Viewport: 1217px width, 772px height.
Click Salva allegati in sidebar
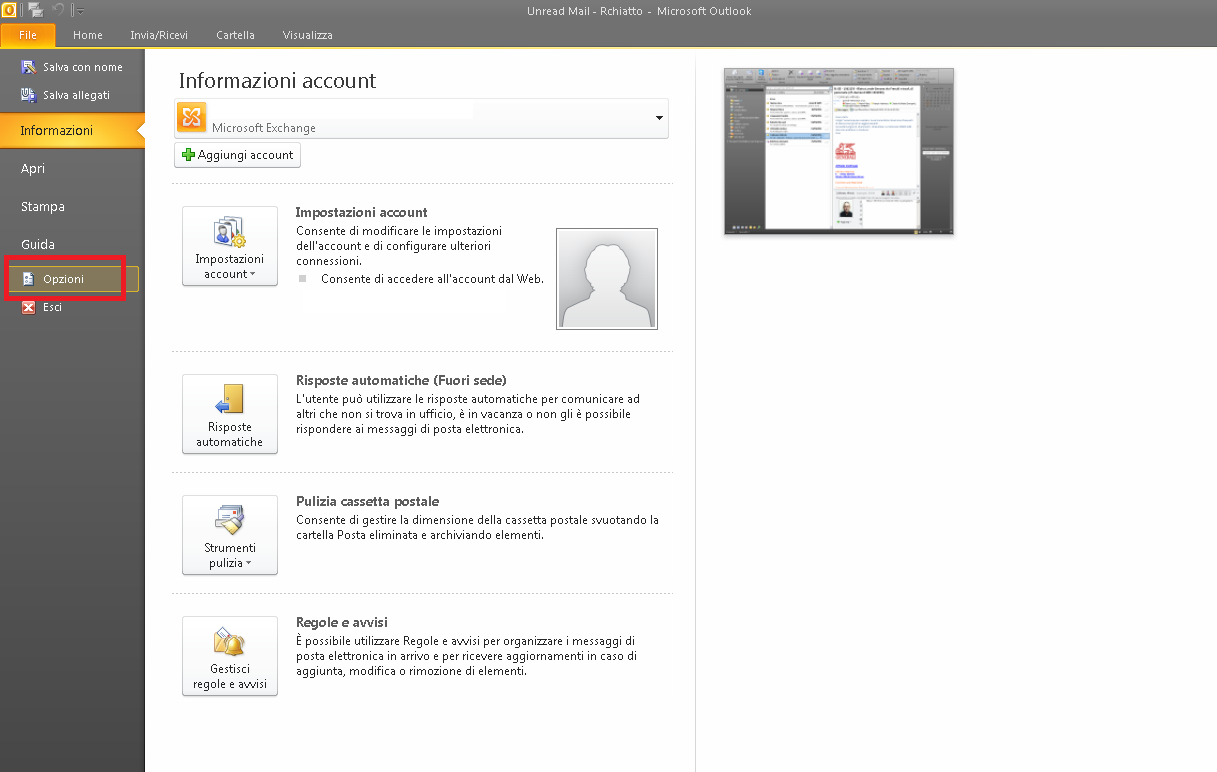(66, 95)
